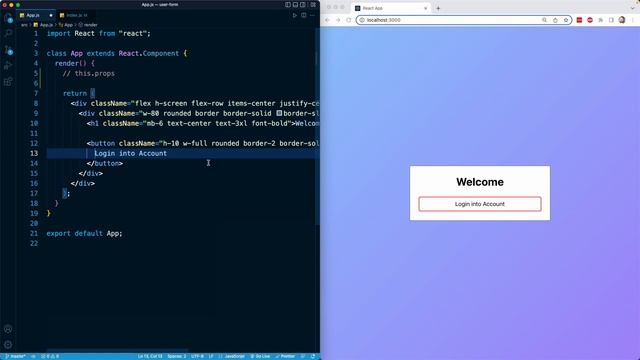The image size is (640, 360).
Task: Go forward in the browser
Action: tap(338, 20)
